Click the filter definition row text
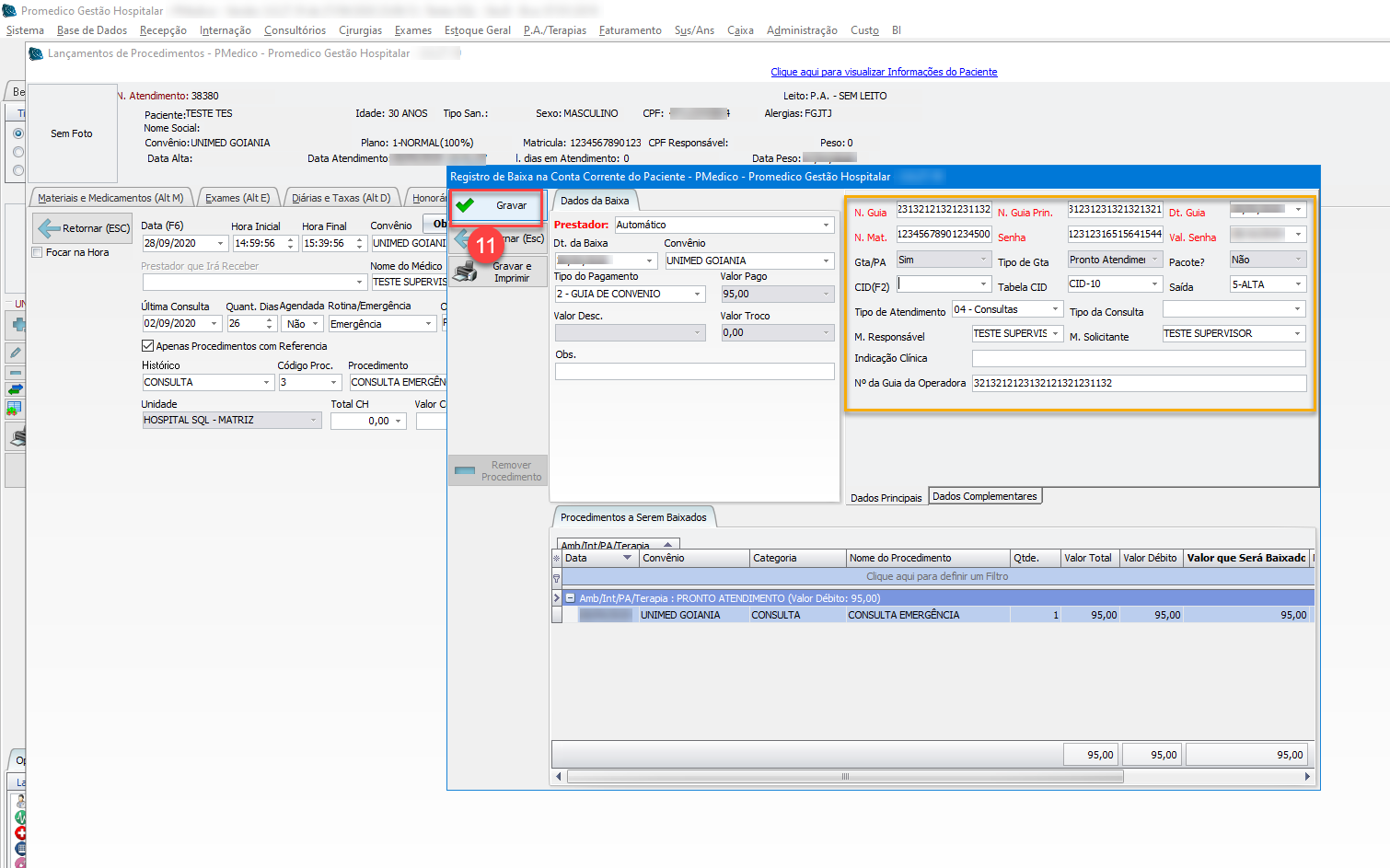 click(x=936, y=577)
